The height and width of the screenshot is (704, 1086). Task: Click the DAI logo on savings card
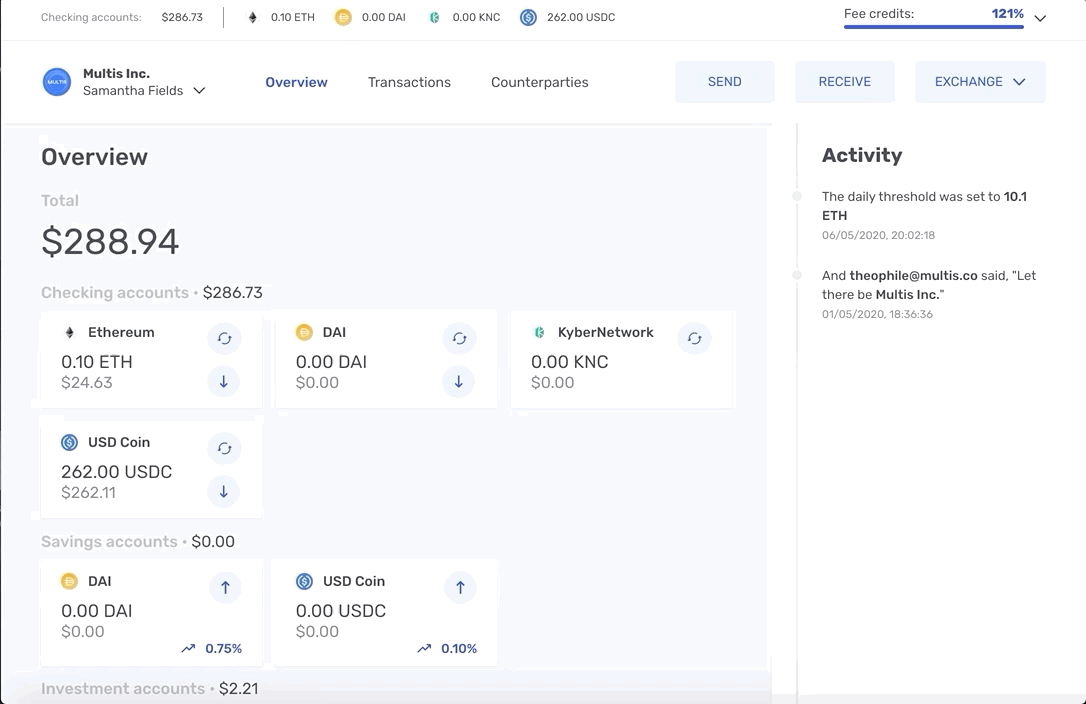pyautogui.click(x=69, y=581)
